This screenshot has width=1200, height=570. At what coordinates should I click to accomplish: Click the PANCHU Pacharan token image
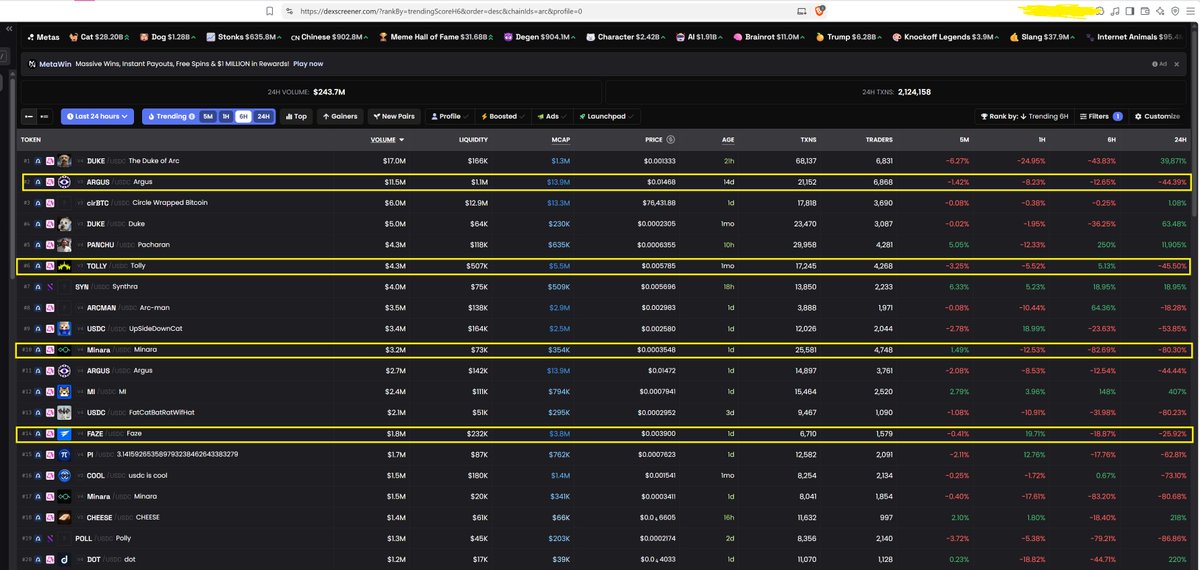(64, 244)
